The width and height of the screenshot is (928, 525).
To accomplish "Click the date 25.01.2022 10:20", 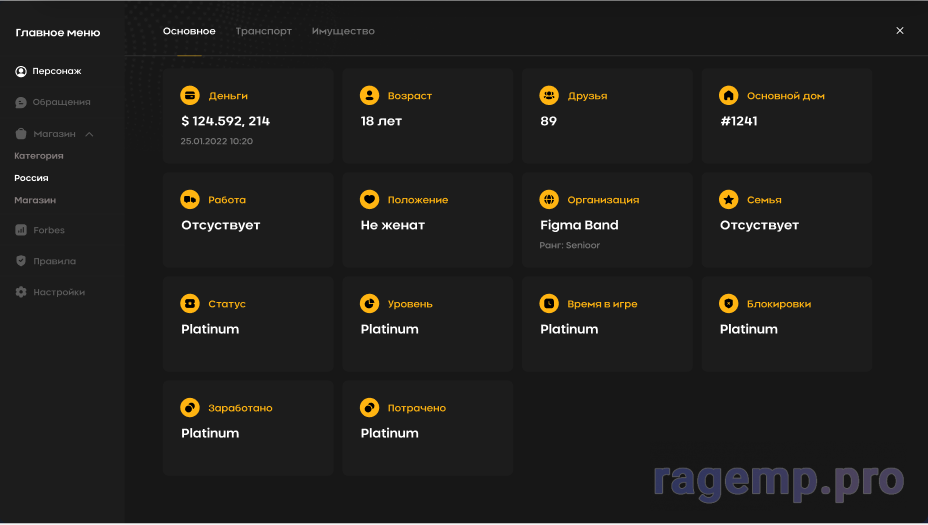I will pyautogui.click(x=217, y=141).
